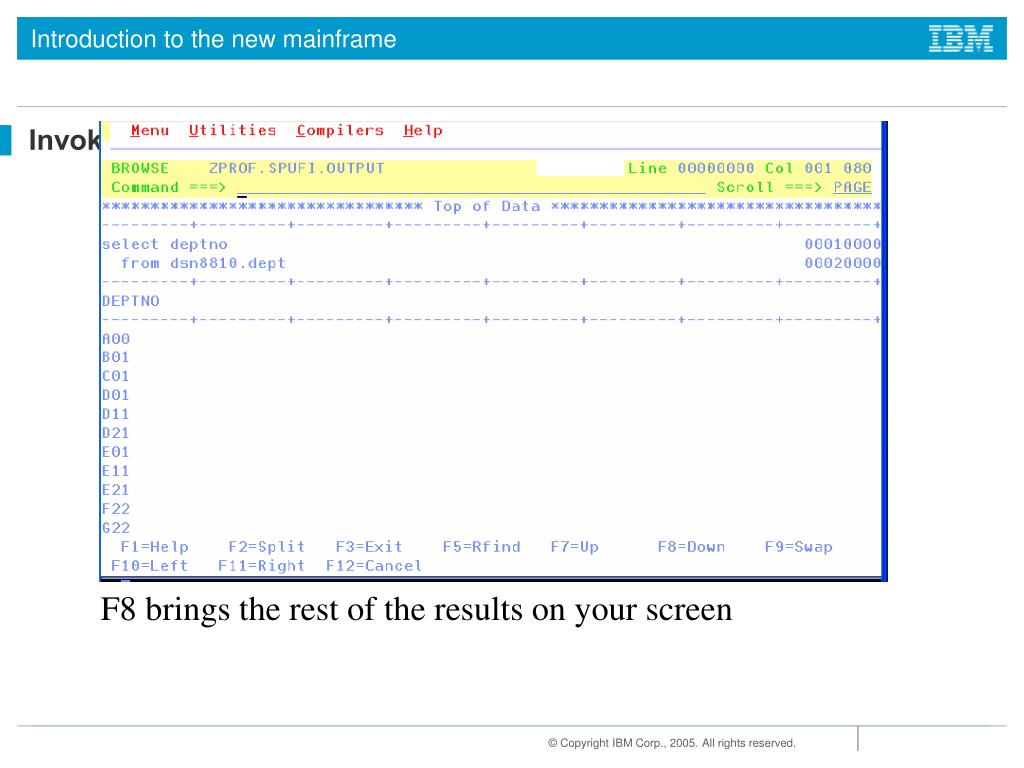Viewport: 1024px width, 768px height.
Task: Click the F8 caption below the terminal
Action: (x=416, y=610)
